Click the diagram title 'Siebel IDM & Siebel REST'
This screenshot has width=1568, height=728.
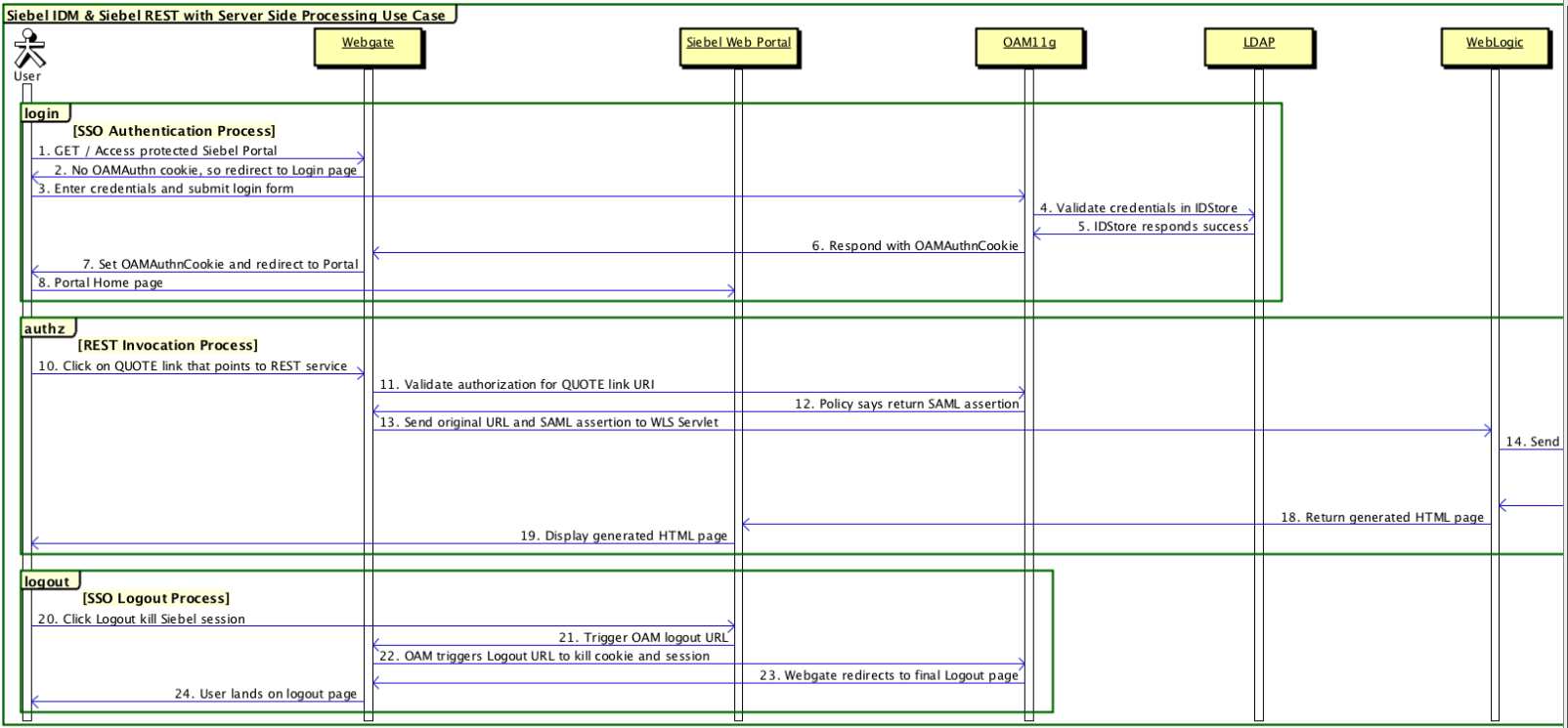coord(226,16)
